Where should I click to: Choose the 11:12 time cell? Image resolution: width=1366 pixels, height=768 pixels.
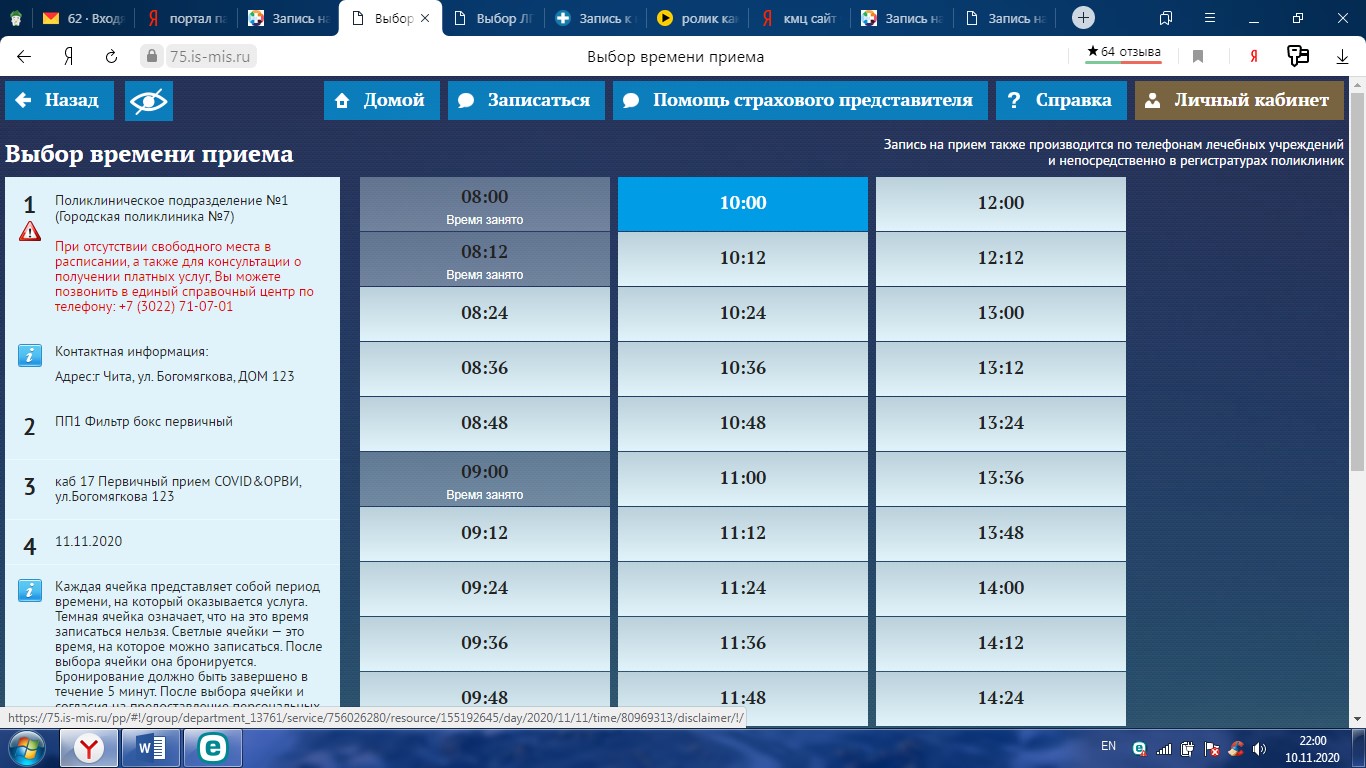tap(743, 533)
